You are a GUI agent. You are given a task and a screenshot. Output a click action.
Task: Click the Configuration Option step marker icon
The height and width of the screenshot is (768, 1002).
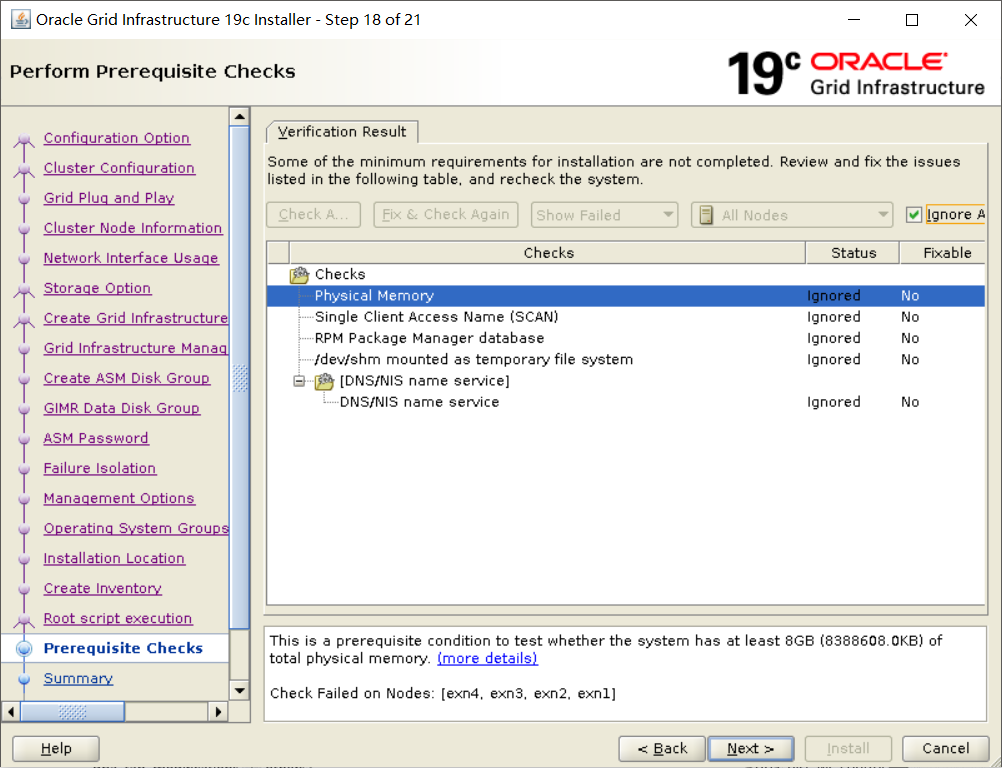[24, 139]
